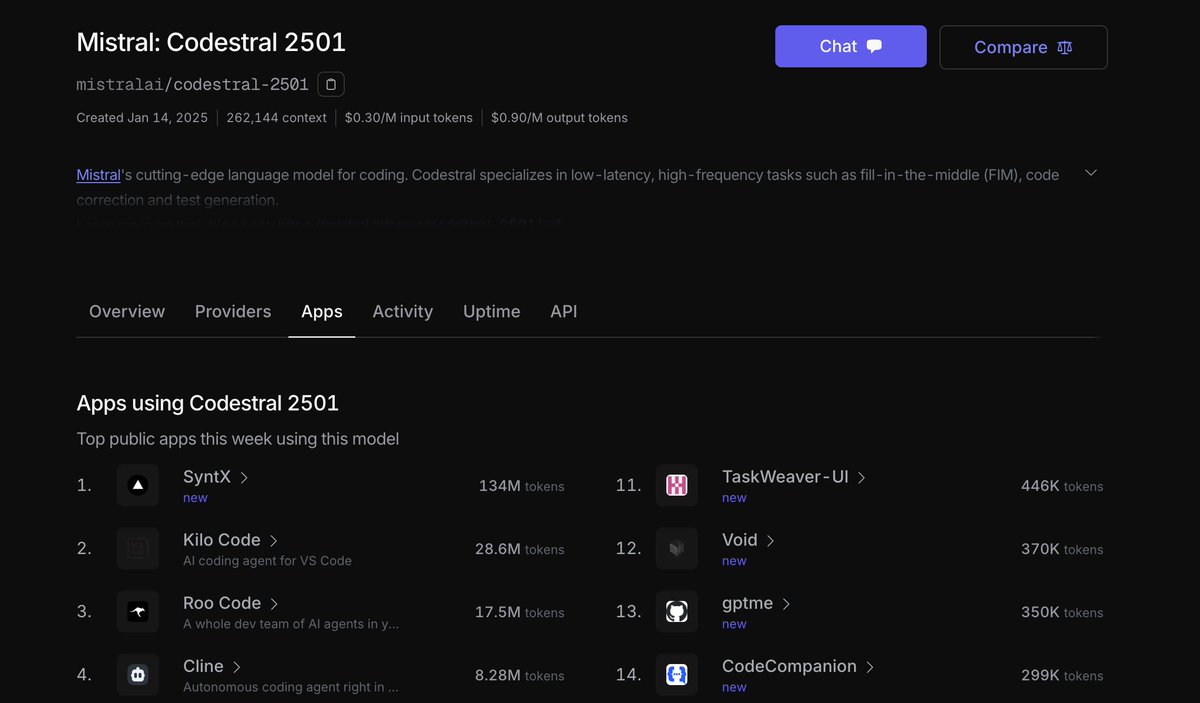
Task: Copy the mistralai/codestral-2501 model ID
Action: click(x=331, y=84)
